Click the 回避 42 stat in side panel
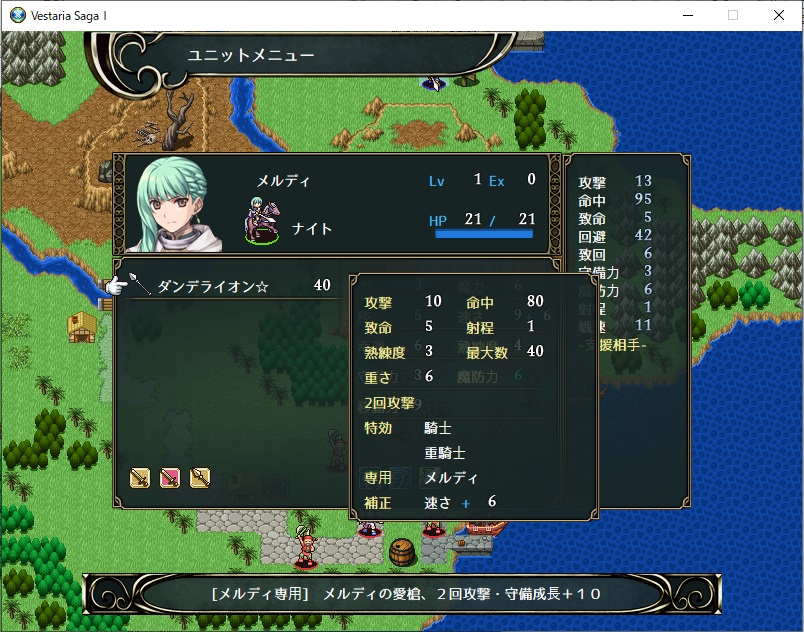 (615, 236)
